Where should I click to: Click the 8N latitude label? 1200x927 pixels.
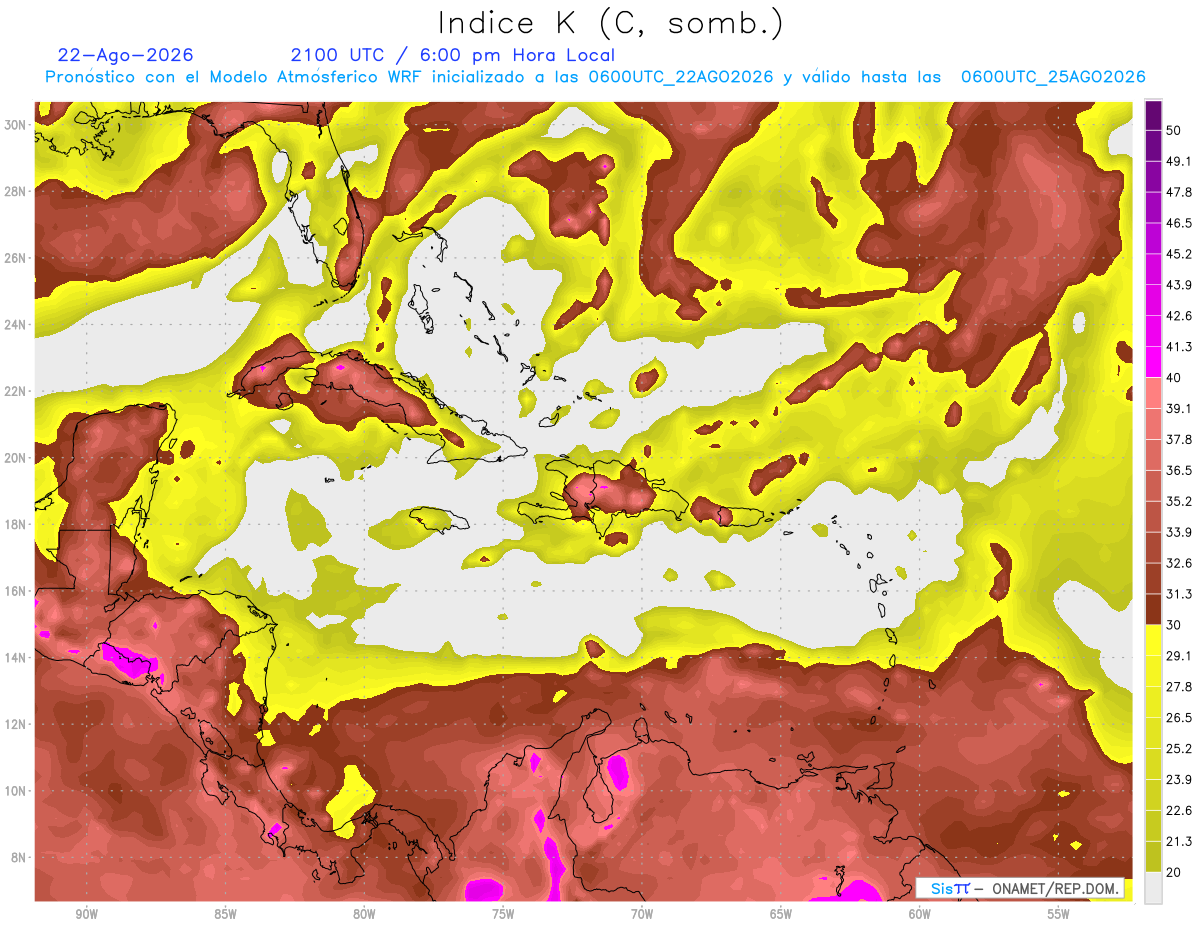pyautogui.click(x=19, y=857)
